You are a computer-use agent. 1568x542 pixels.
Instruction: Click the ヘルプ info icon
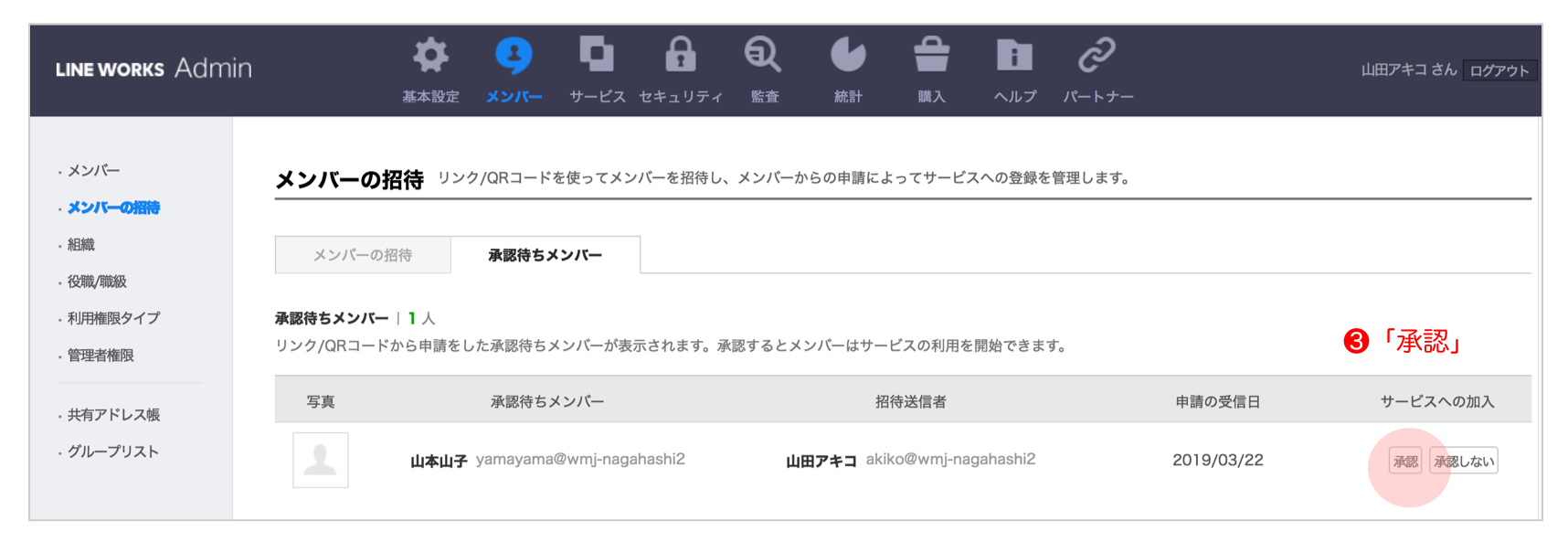[x=1014, y=56]
